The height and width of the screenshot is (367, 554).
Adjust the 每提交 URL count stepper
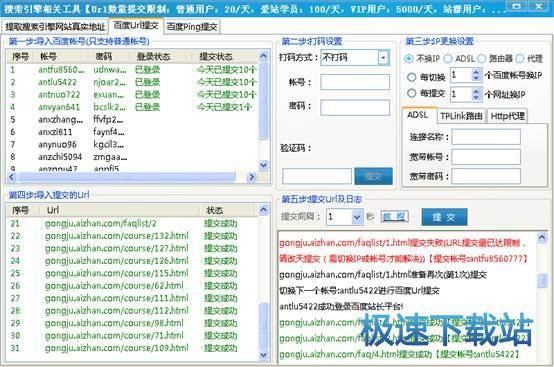tap(476, 94)
